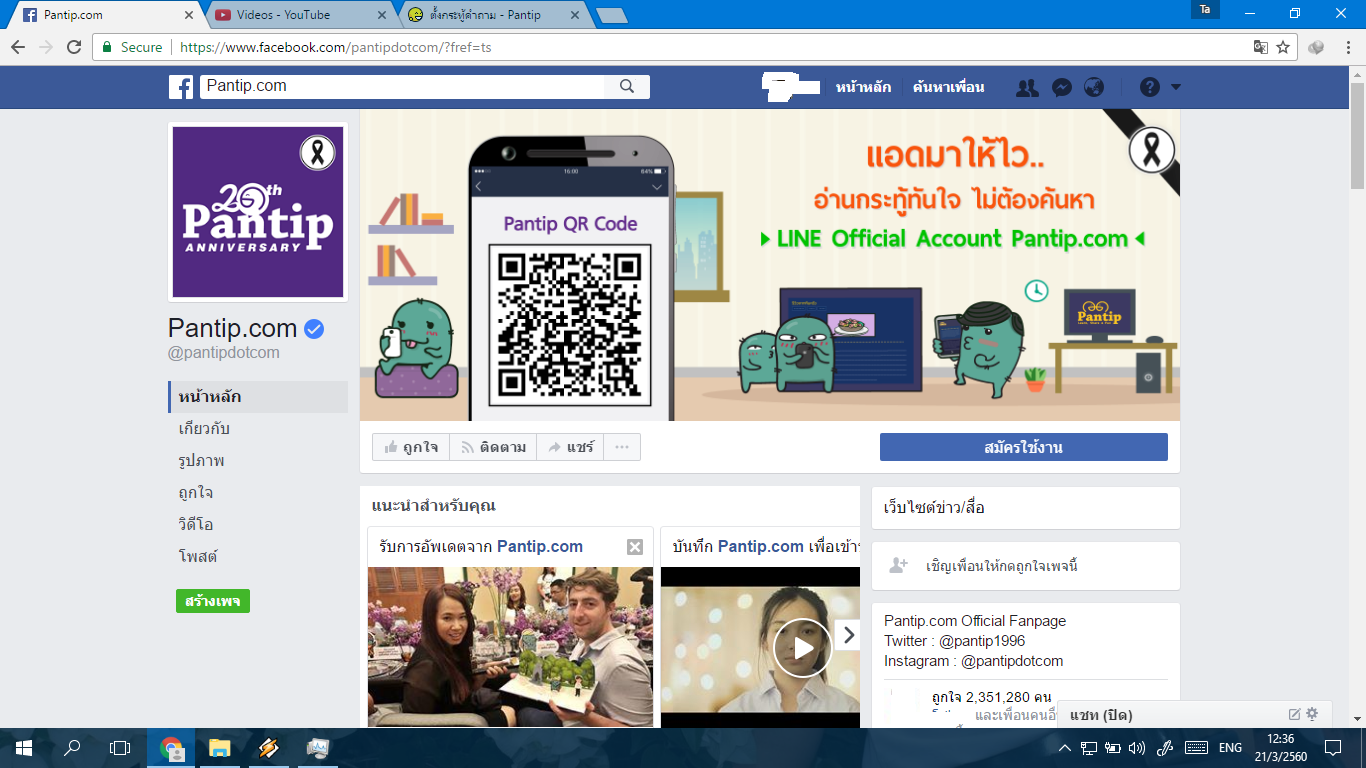Screen dimensions: 1366x768
Task: Open the three-dot more options button
Action: point(622,447)
